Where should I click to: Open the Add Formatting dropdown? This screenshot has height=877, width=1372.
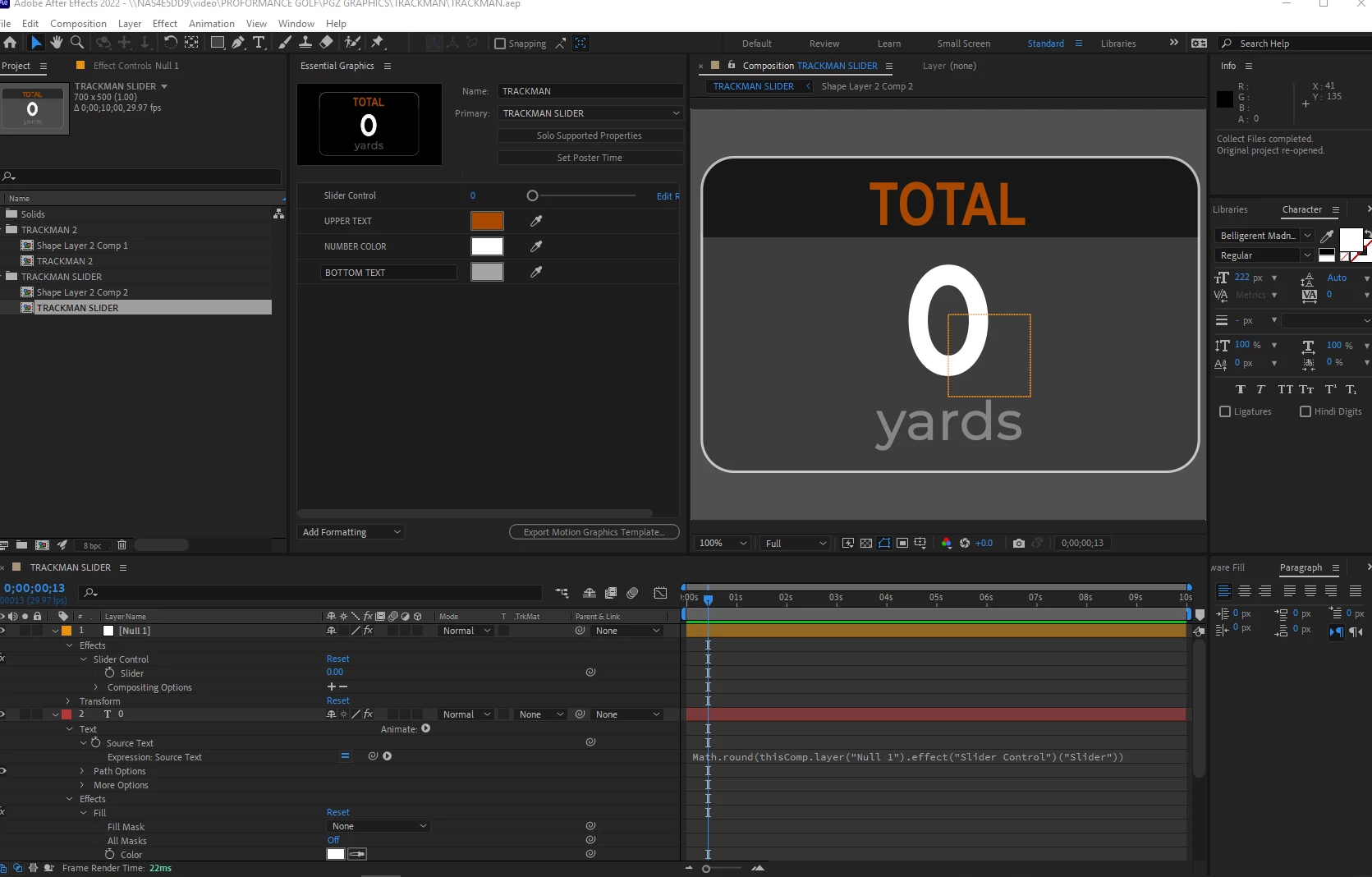click(351, 532)
